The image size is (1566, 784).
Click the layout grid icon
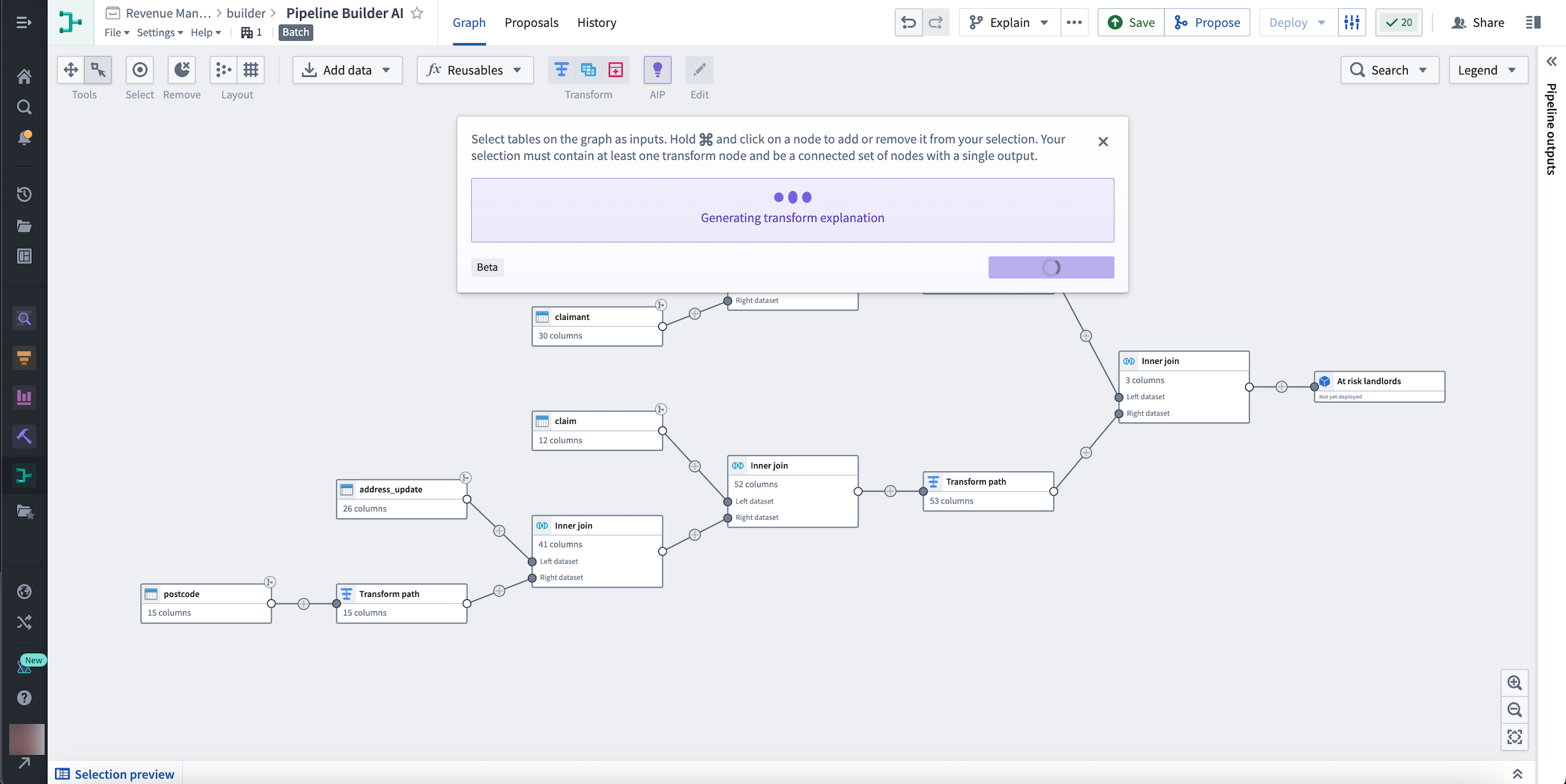pyautogui.click(x=250, y=69)
